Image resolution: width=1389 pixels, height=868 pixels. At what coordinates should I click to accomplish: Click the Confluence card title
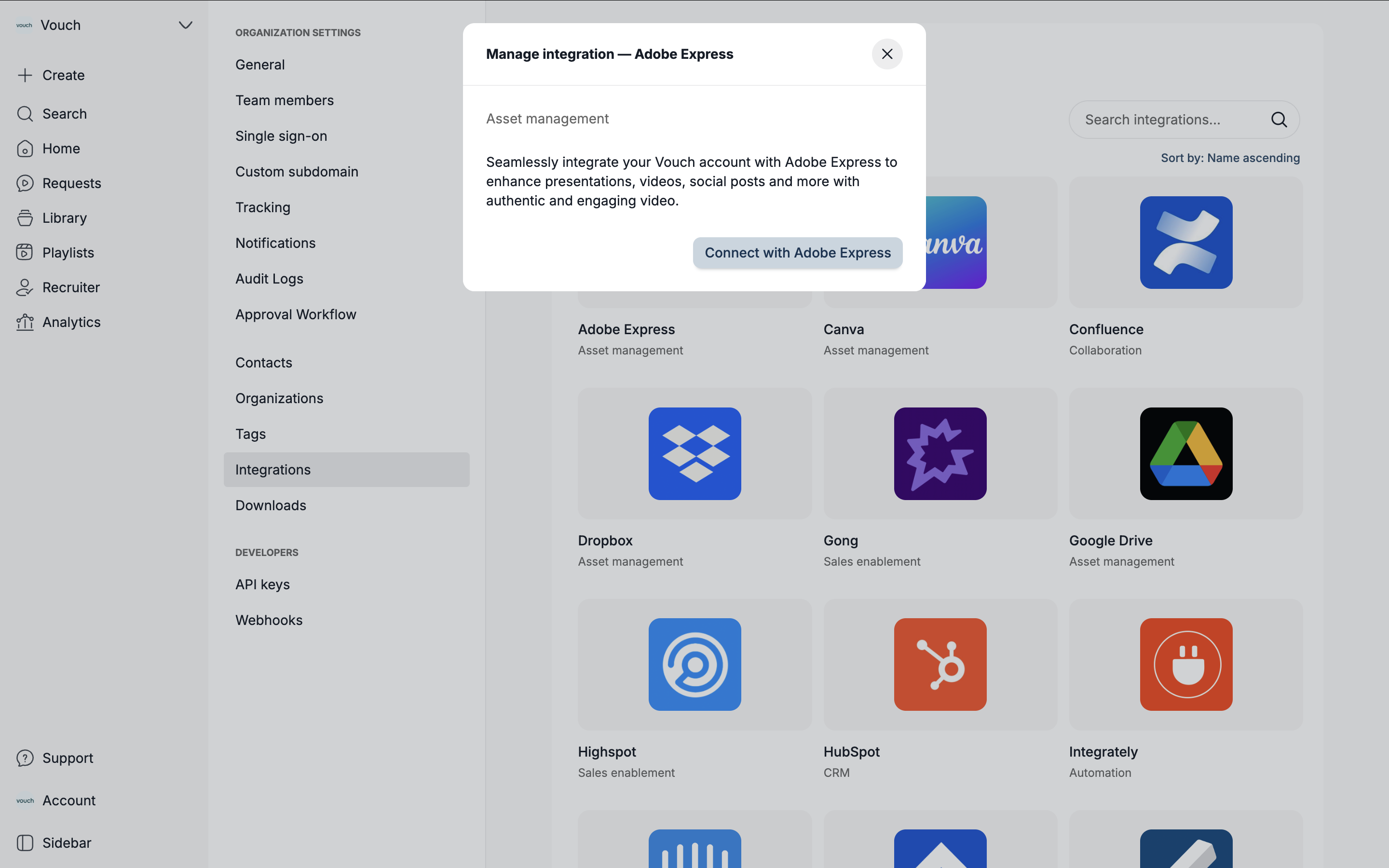click(1106, 329)
